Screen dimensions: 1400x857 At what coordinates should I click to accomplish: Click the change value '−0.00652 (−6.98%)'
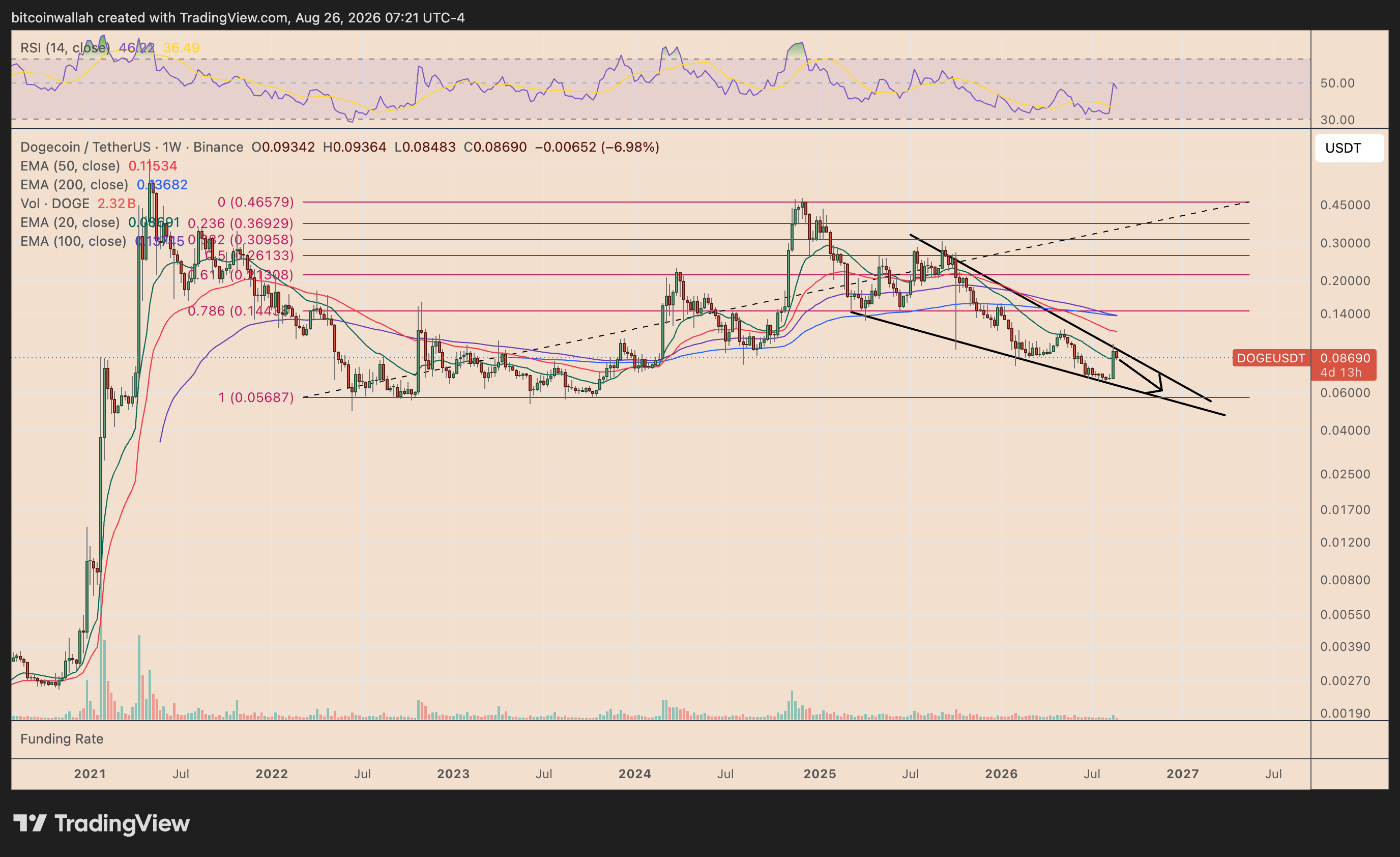click(597, 147)
